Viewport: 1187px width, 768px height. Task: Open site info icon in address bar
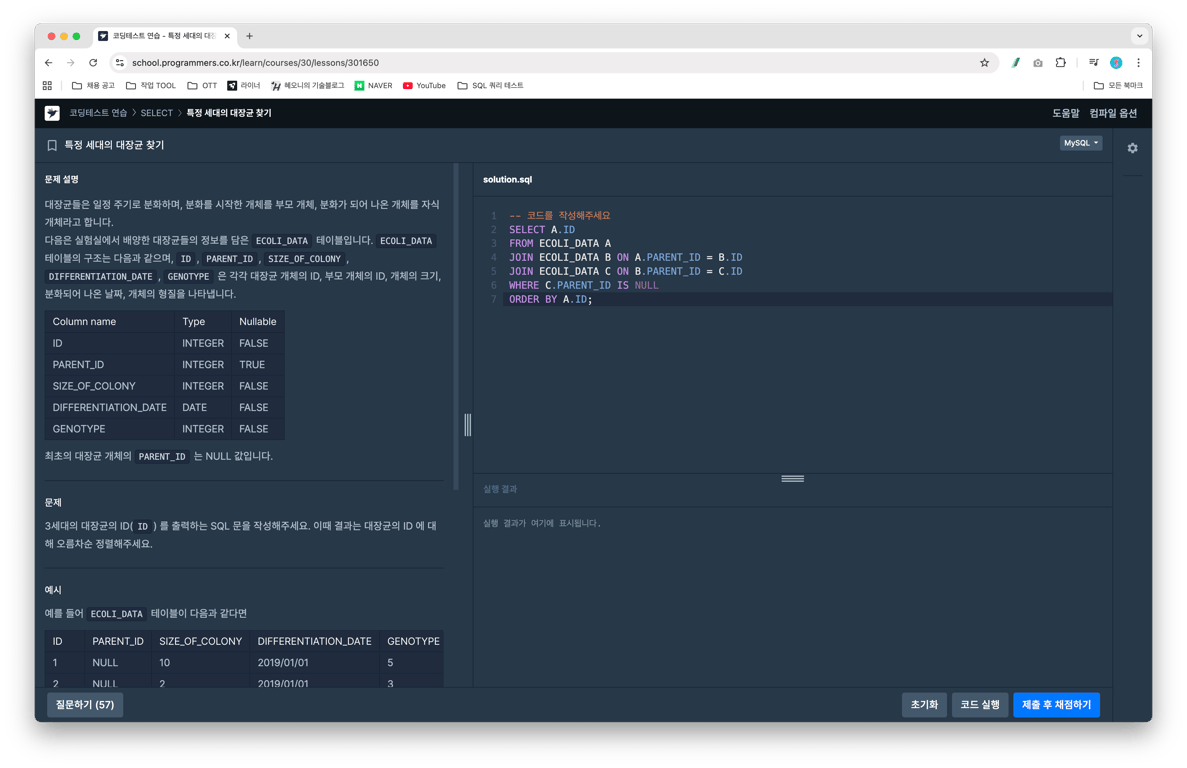click(x=120, y=63)
